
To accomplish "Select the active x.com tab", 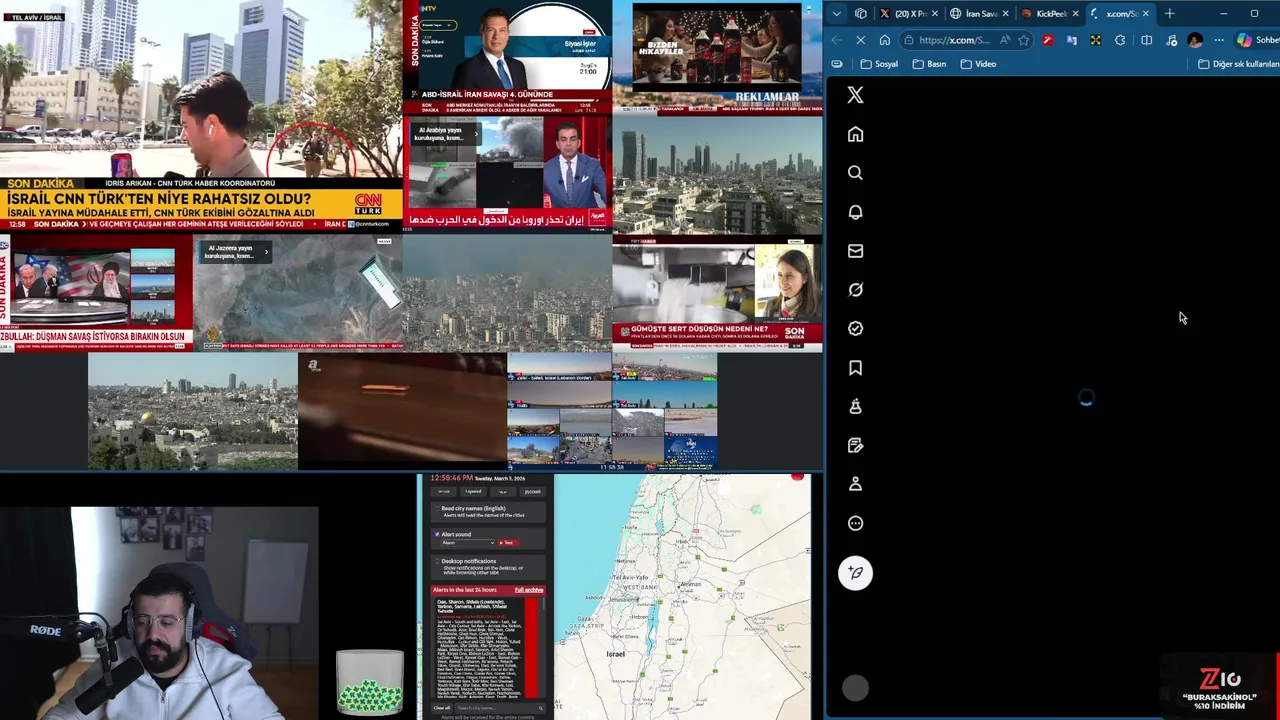I will [x=1119, y=14].
